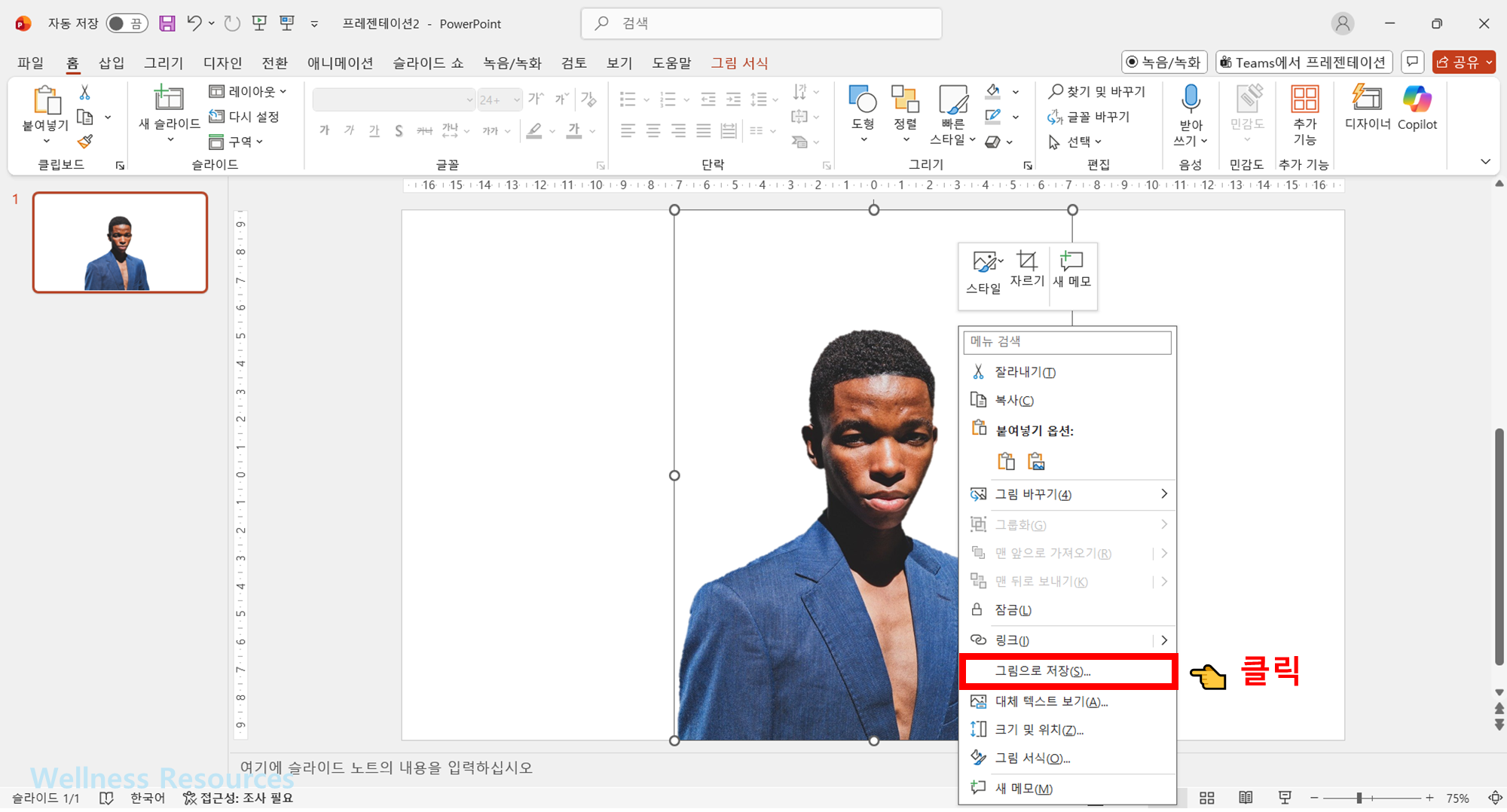This screenshot has height=812, width=1507.
Task: Click the 받아쓰기 microphone icon
Action: tap(1191, 99)
